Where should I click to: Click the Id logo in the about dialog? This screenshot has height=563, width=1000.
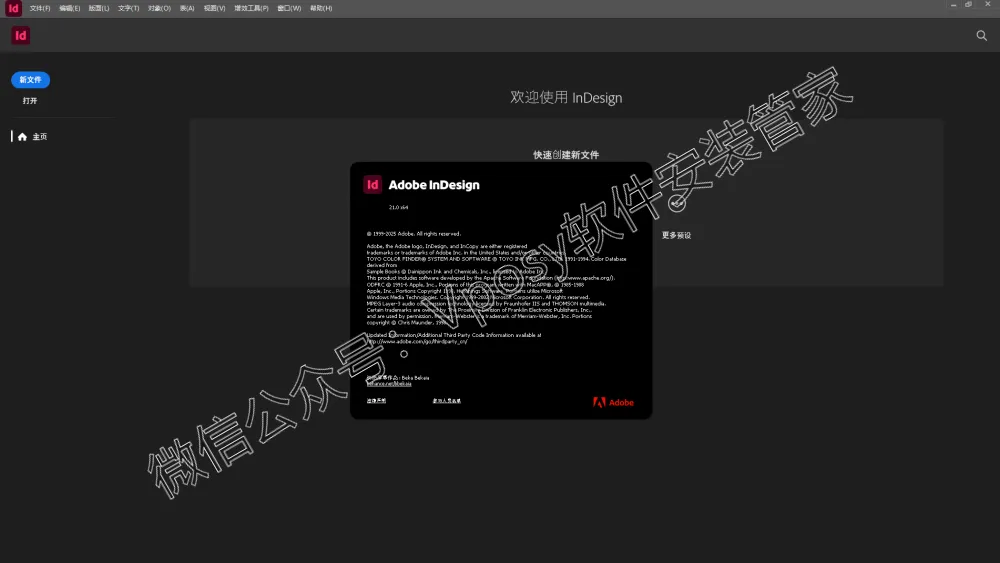[372, 184]
